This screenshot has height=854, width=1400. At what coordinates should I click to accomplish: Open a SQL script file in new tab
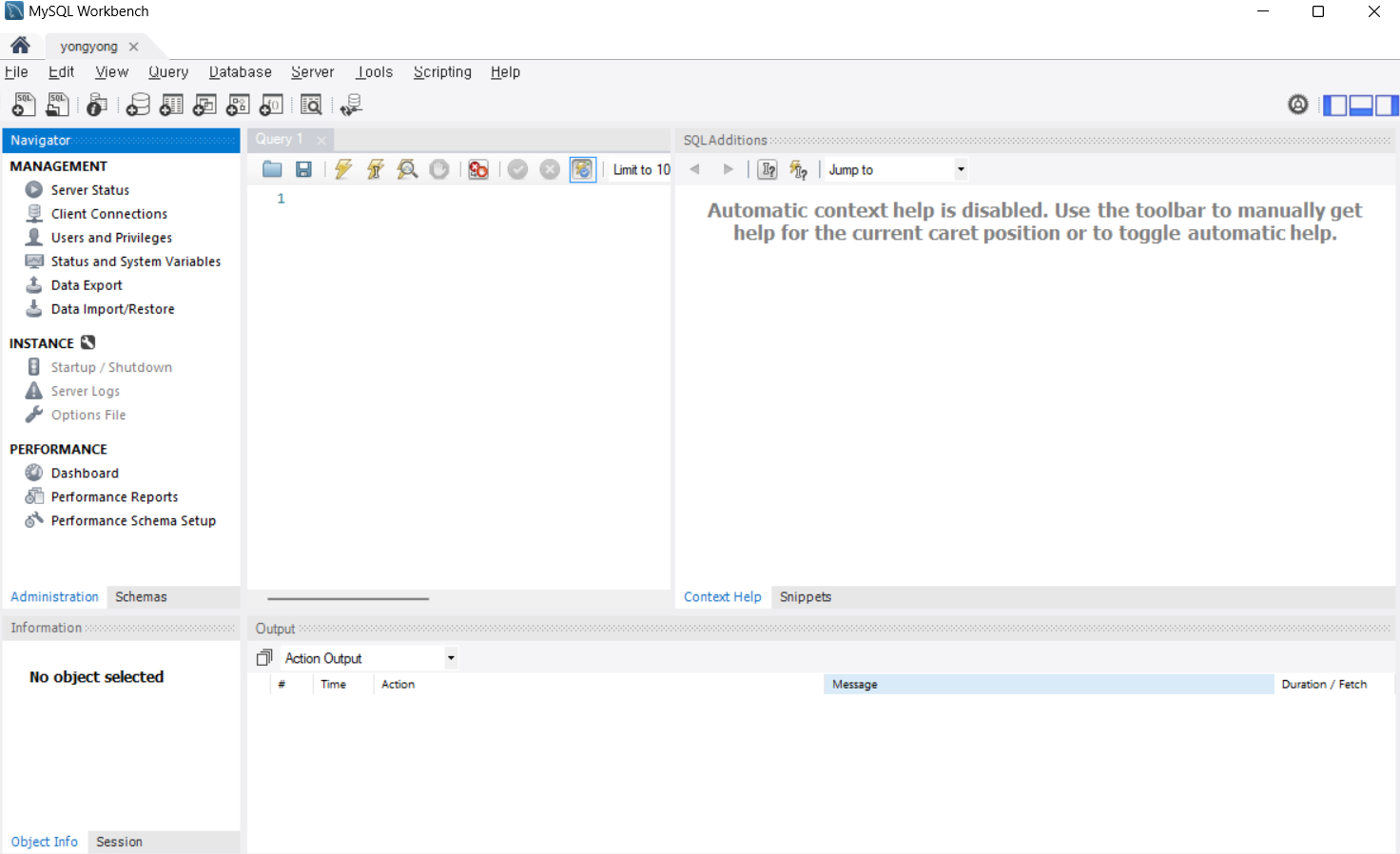tap(58, 105)
